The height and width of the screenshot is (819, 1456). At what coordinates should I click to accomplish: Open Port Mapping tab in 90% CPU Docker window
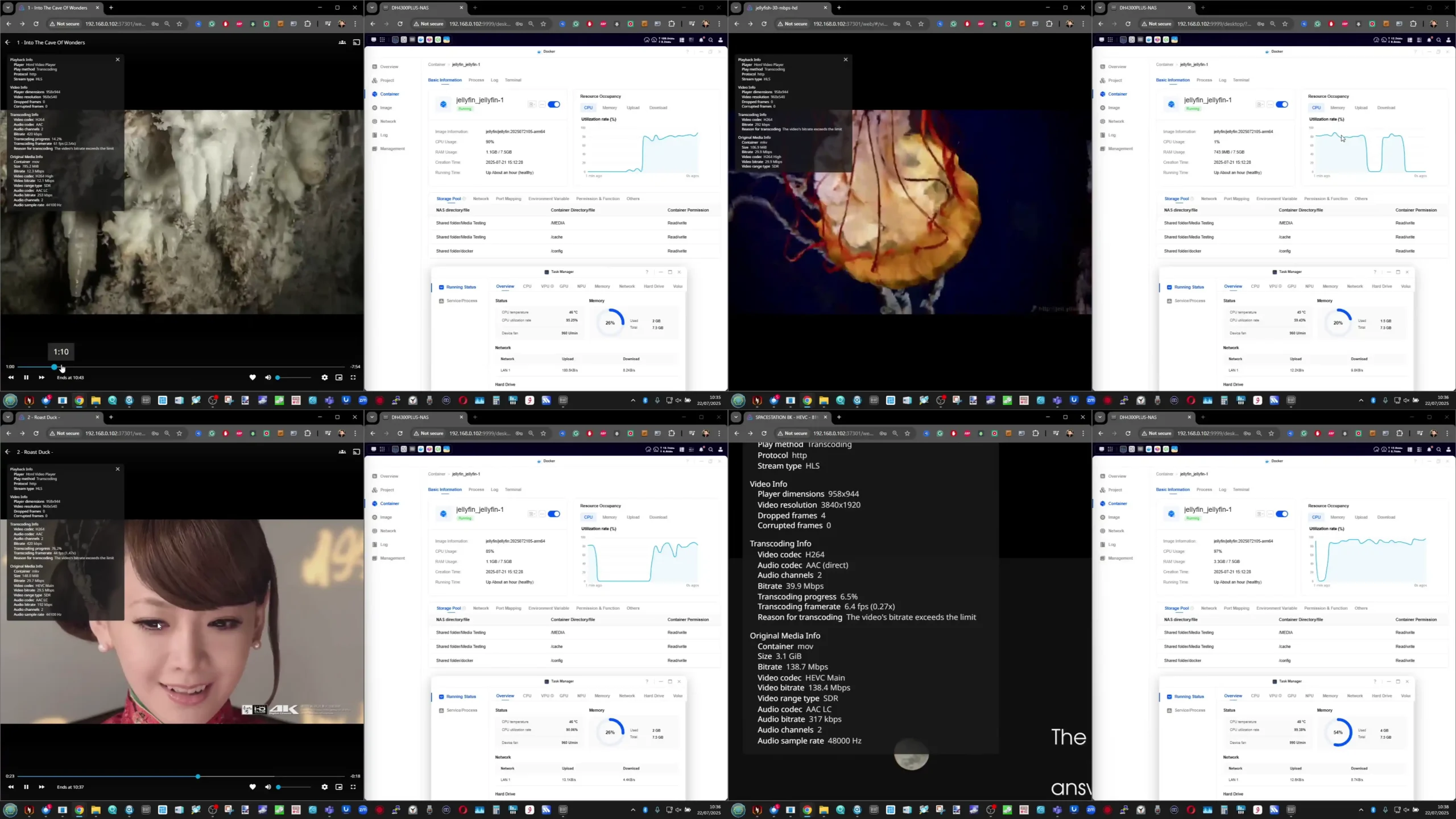(508, 198)
